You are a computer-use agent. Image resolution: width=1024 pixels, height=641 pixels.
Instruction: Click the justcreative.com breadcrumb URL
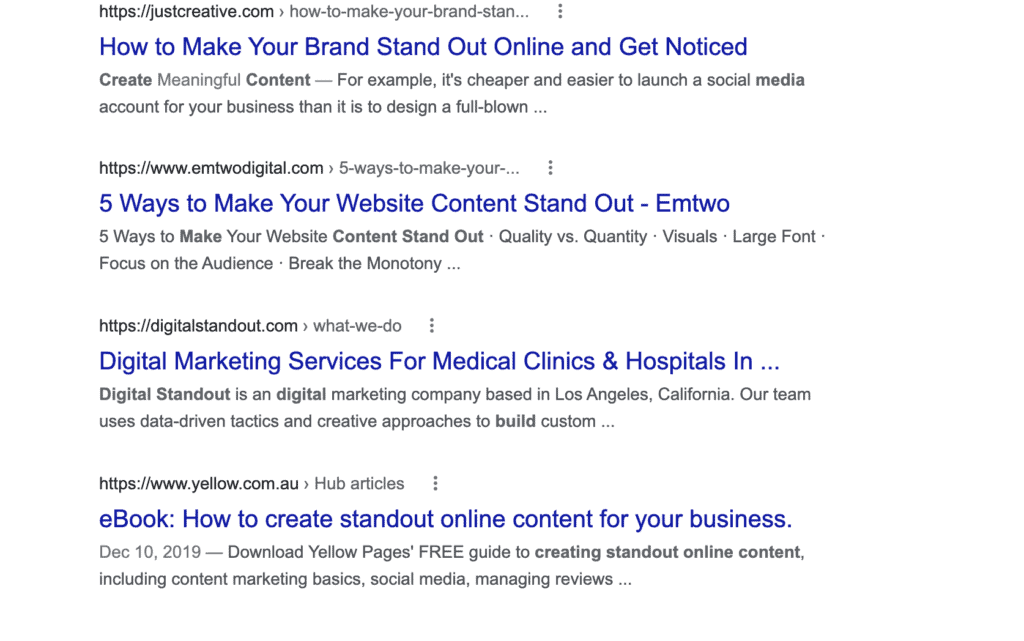[x=185, y=11]
